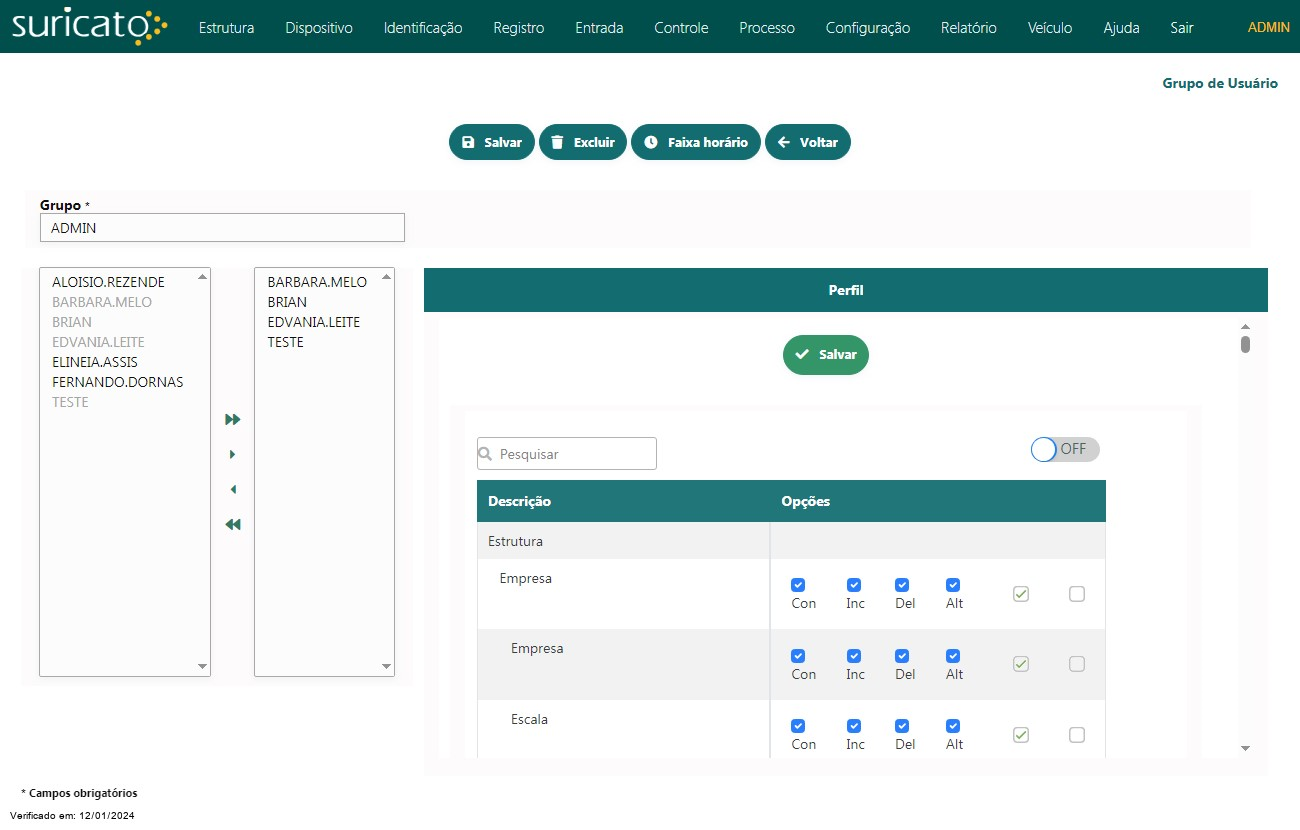The image size is (1300, 830).
Task: Click the single right arrow transfer icon
Action: click(x=233, y=455)
